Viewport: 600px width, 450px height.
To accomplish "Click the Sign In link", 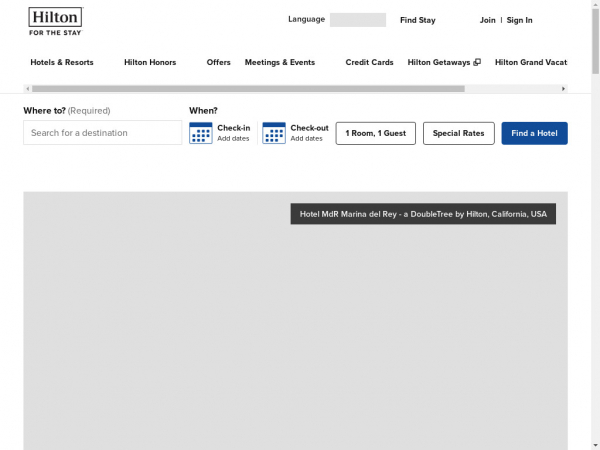I will tap(519, 20).
